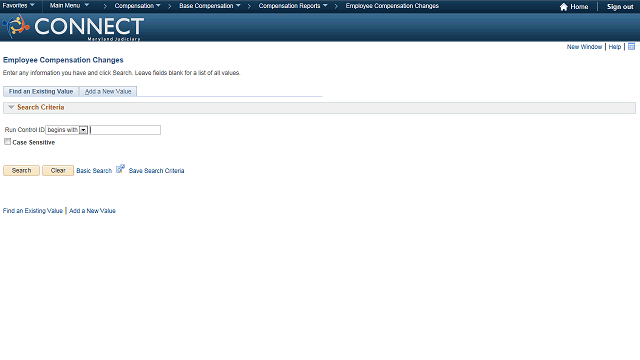Click the Home text link
This screenshot has height=360, width=640.
click(x=579, y=7)
